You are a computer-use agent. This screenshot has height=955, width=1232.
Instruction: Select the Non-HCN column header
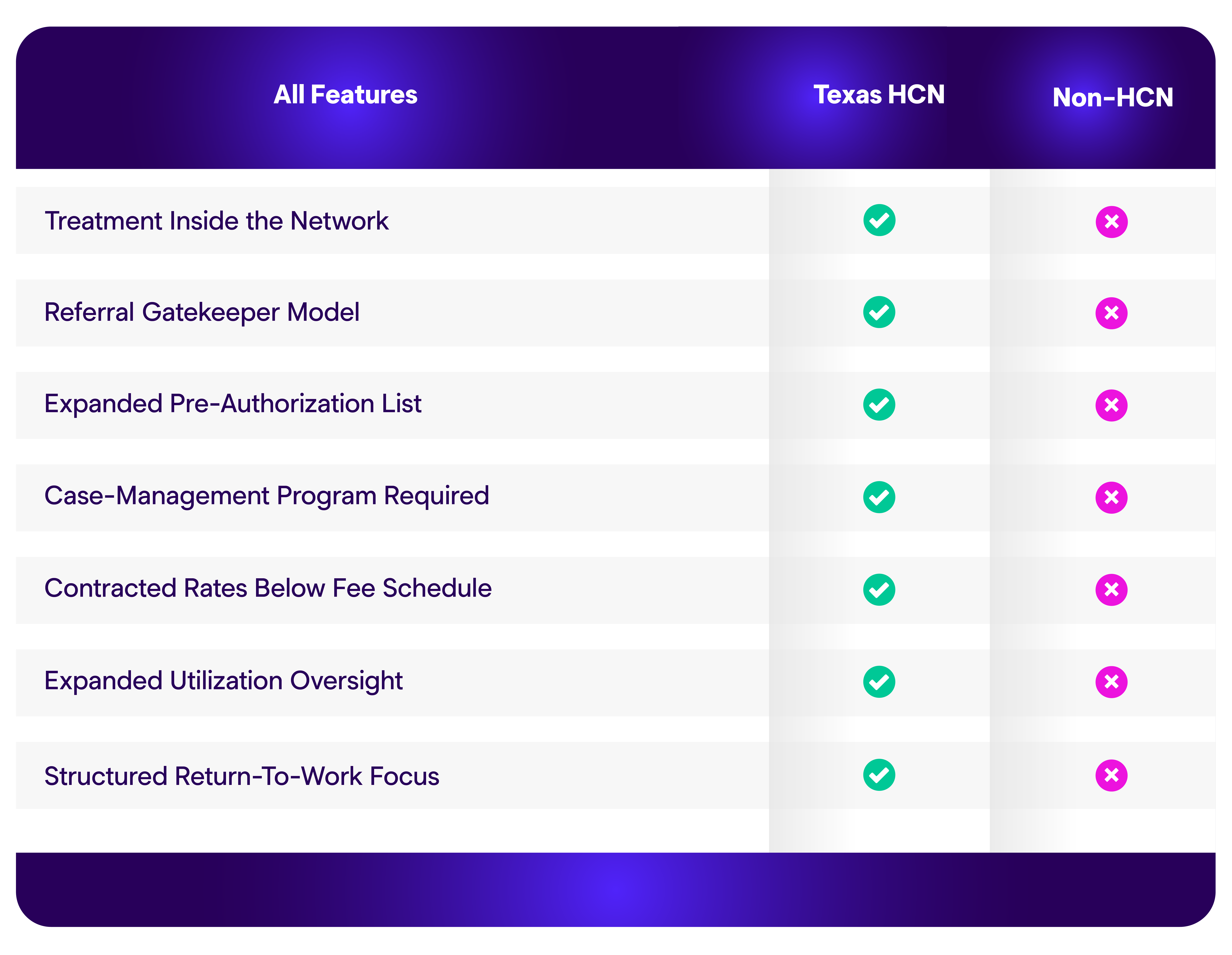(1112, 98)
